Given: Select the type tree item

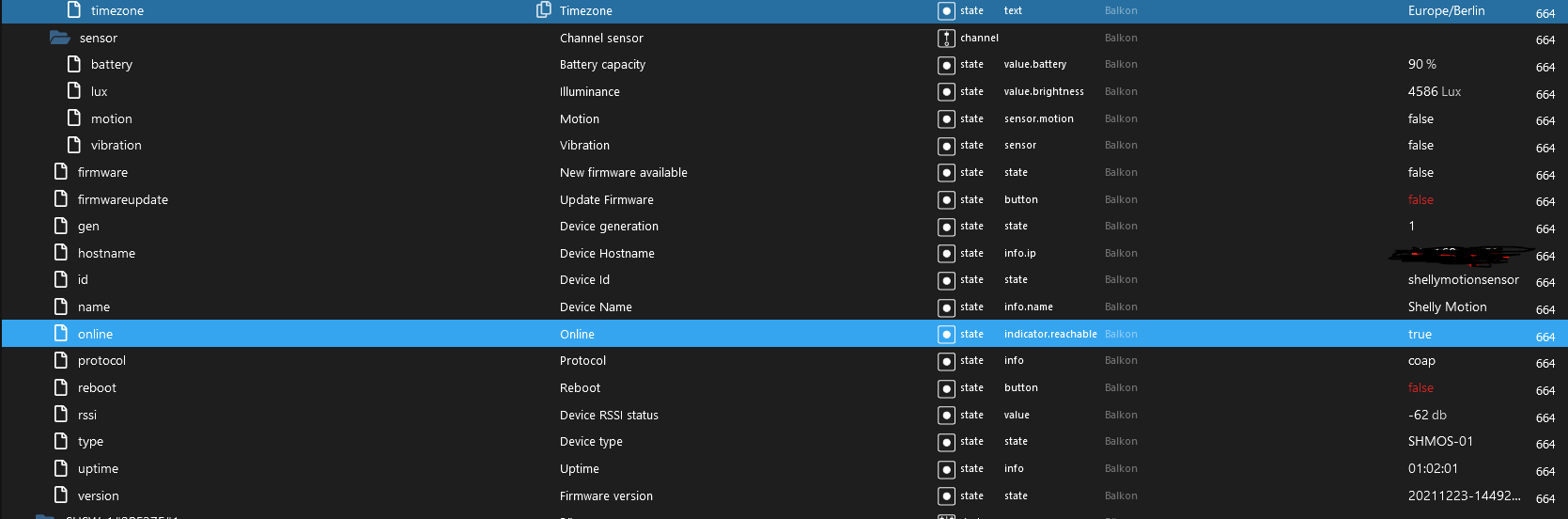Looking at the screenshot, I should point(90,441).
